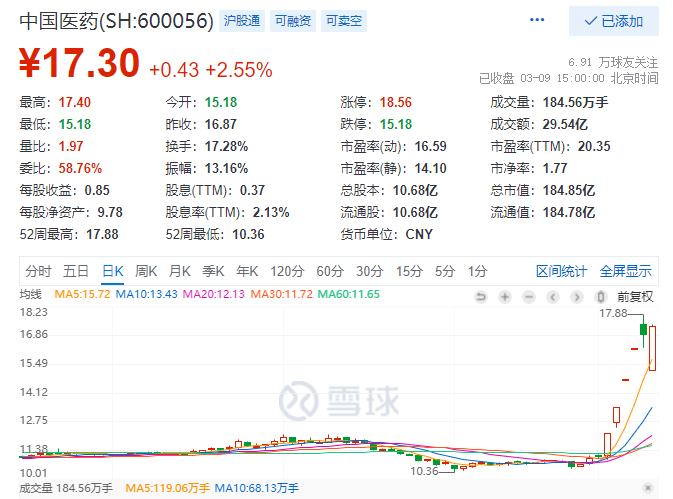Click the current price ¥17.30

[x=79, y=63]
